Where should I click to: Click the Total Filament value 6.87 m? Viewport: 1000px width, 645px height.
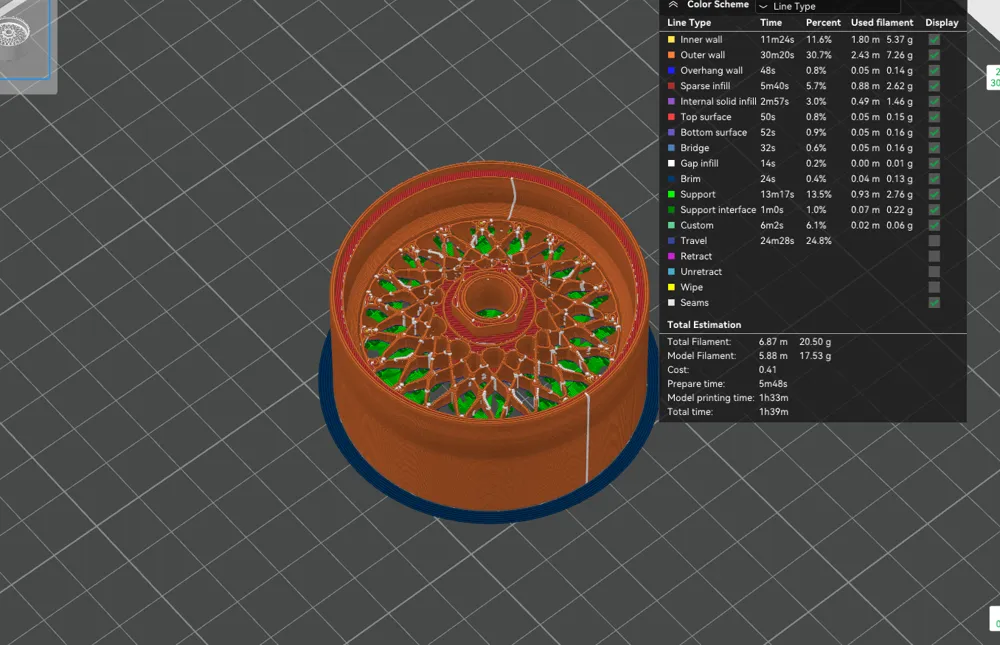click(773, 342)
